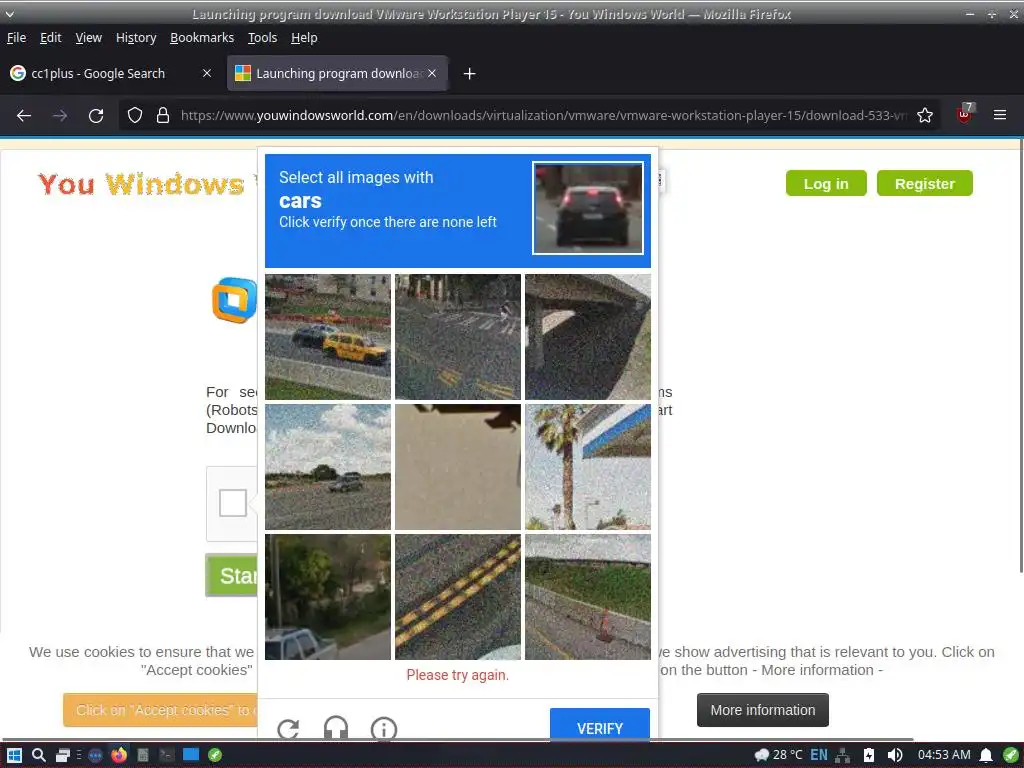Accept cookies with orange button
The image size is (1024, 768).
tap(161, 710)
